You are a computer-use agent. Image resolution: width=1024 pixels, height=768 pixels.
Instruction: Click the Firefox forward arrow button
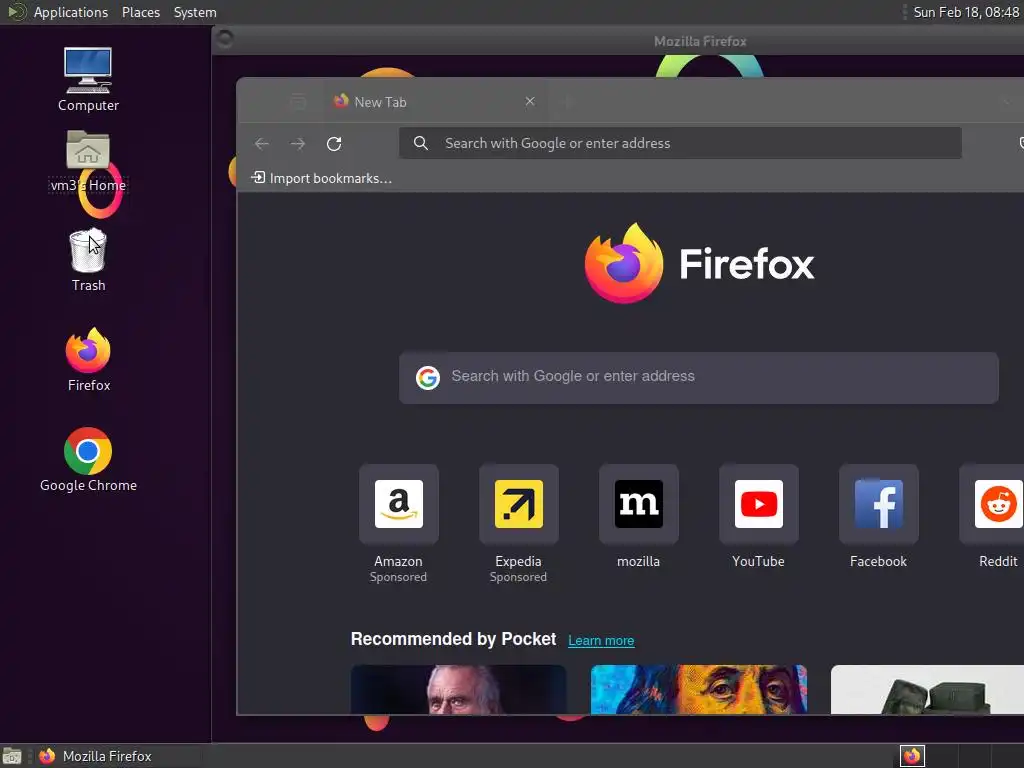tap(298, 144)
